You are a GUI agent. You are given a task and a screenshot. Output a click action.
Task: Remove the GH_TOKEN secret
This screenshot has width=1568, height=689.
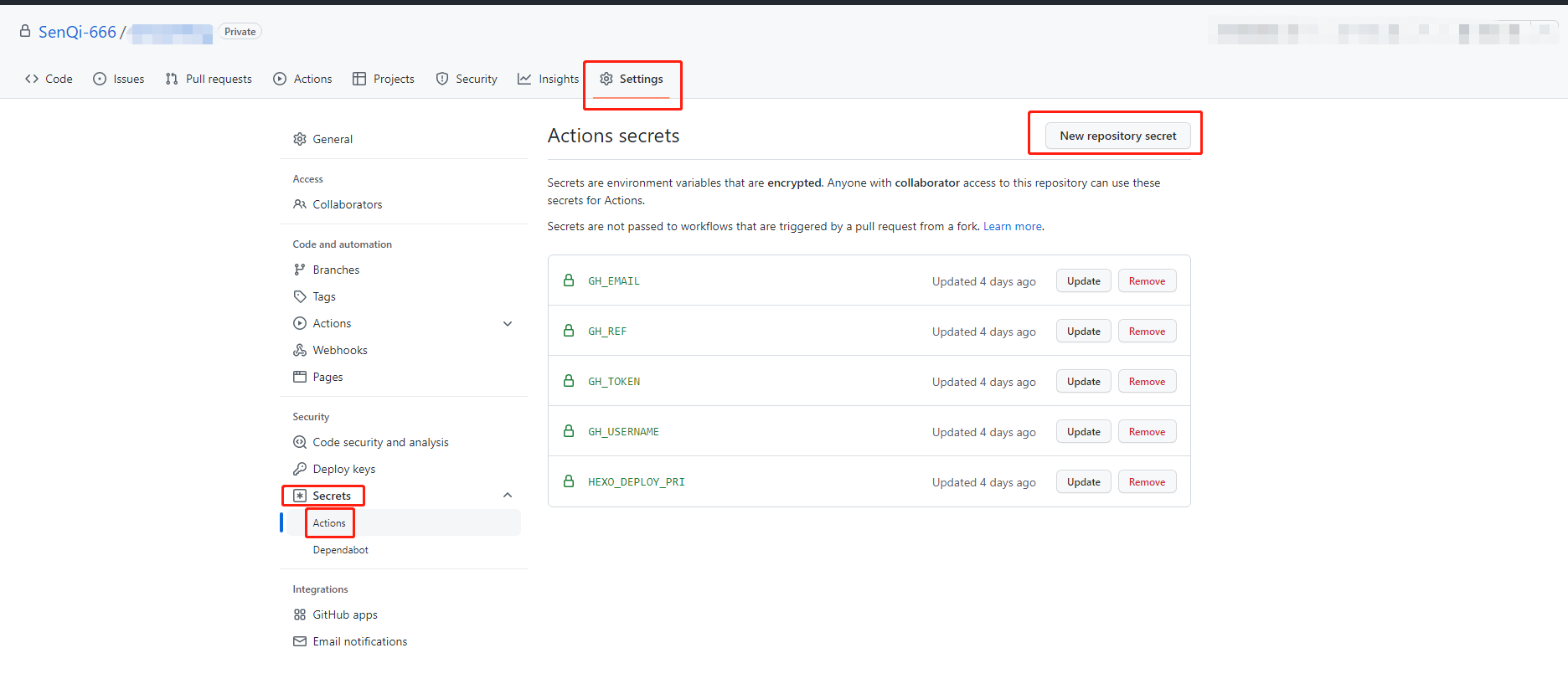point(1147,382)
